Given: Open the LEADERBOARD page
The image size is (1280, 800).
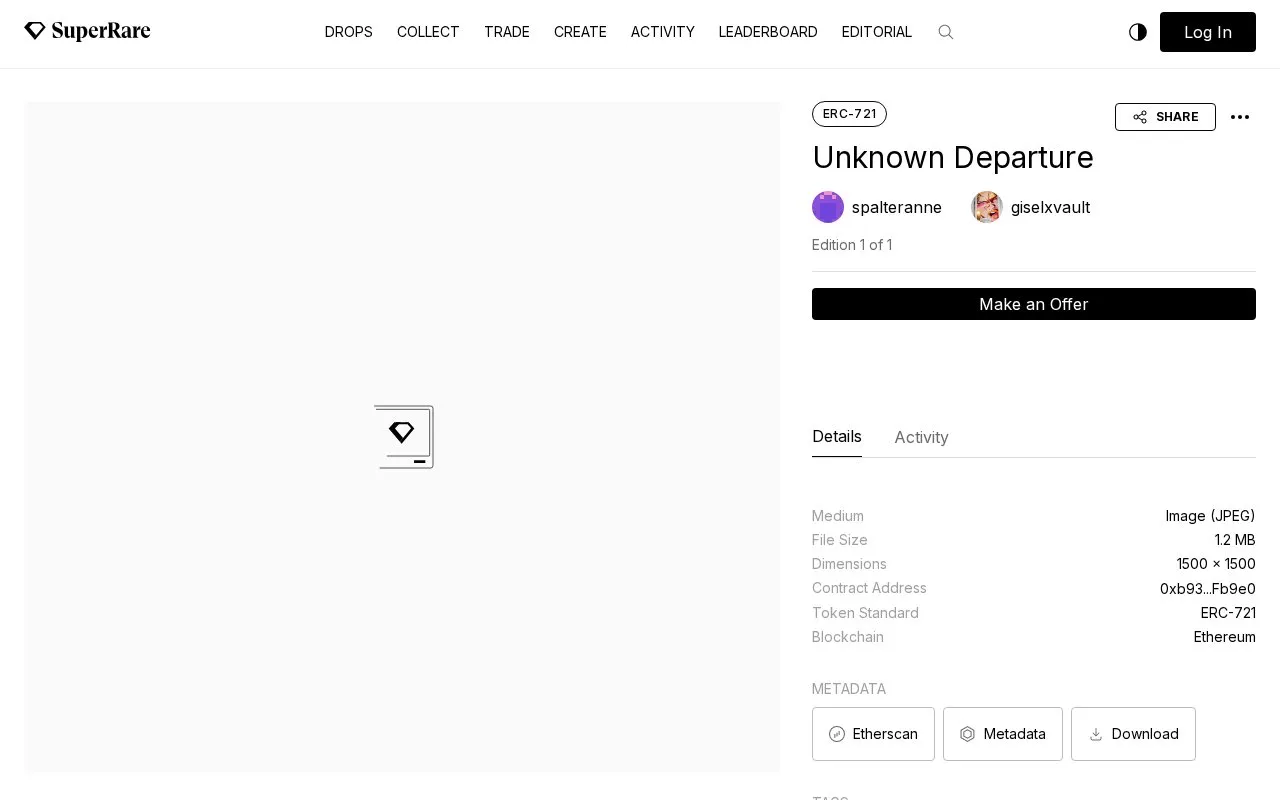Looking at the screenshot, I should pos(768,32).
